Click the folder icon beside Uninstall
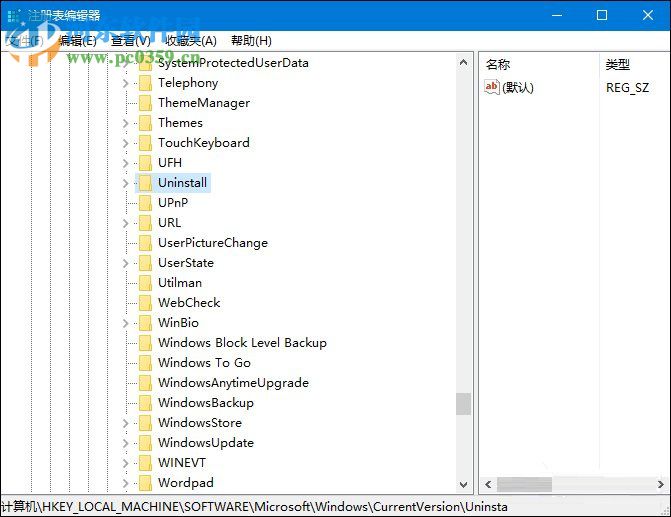Image resolution: width=671 pixels, height=517 pixels. coord(145,183)
